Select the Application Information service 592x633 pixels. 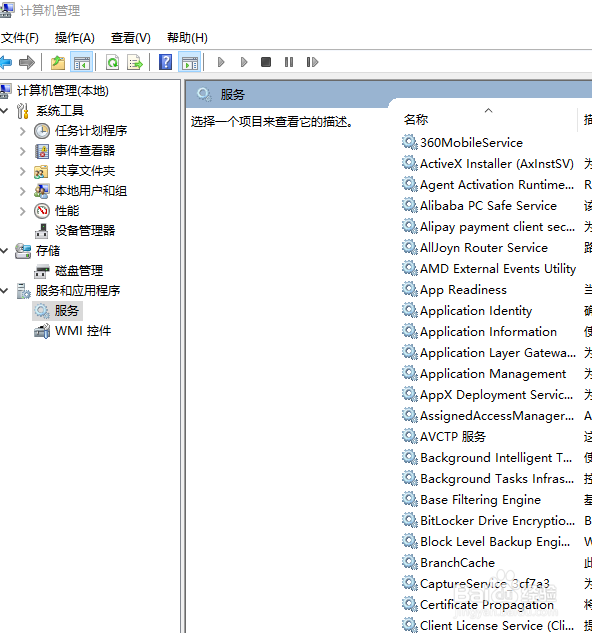click(488, 331)
